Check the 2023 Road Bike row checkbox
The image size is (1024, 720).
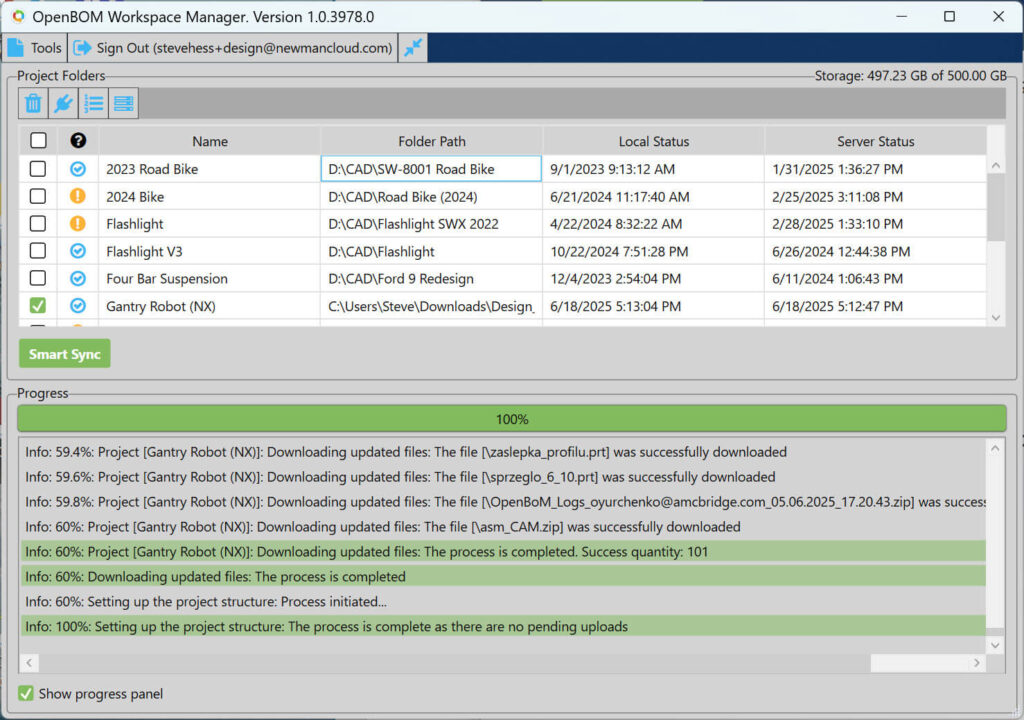(38, 169)
